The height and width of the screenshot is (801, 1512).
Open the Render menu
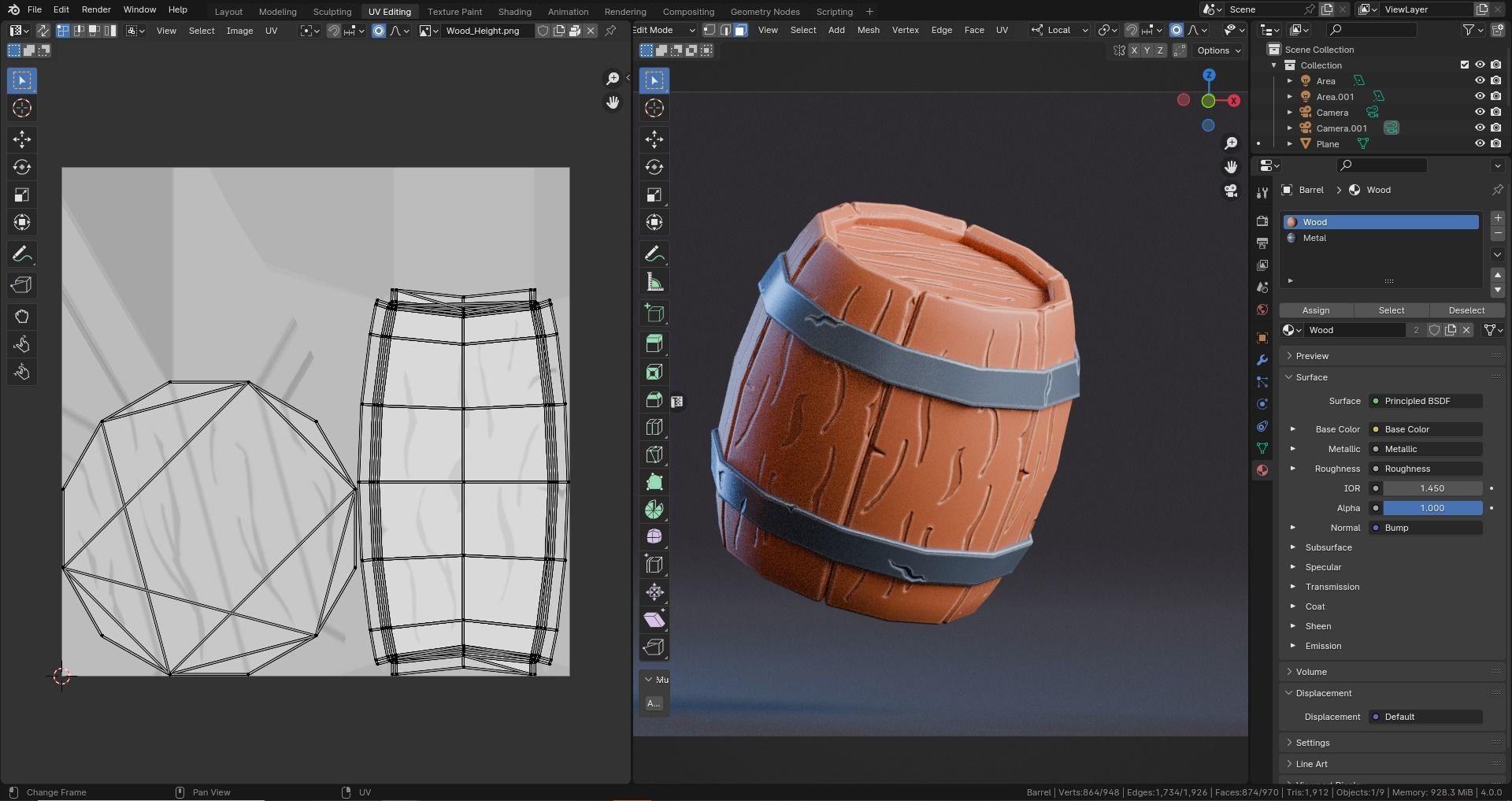pyautogui.click(x=96, y=9)
